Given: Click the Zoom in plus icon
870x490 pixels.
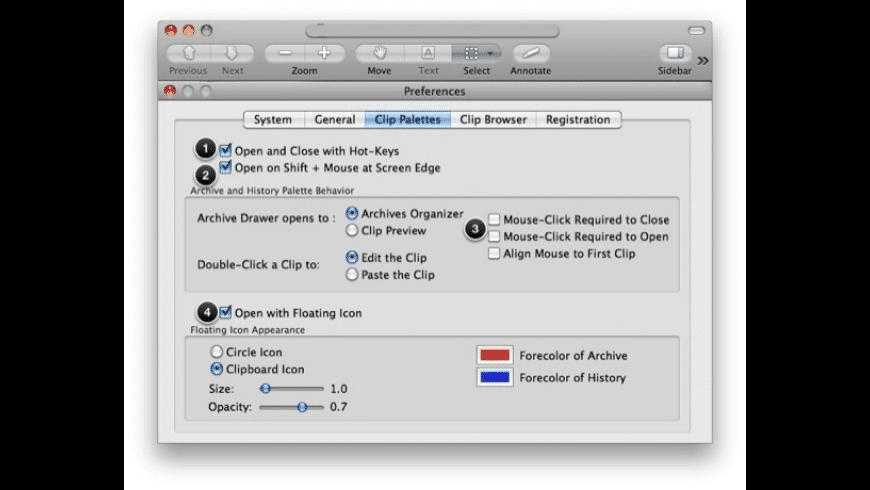Looking at the screenshot, I should tap(323, 53).
